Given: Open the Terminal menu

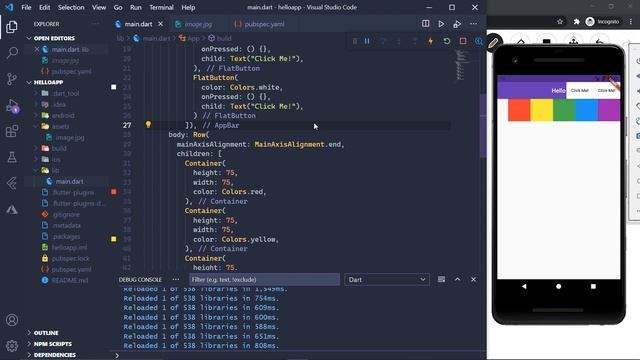Looking at the screenshot, I should [161, 7].
